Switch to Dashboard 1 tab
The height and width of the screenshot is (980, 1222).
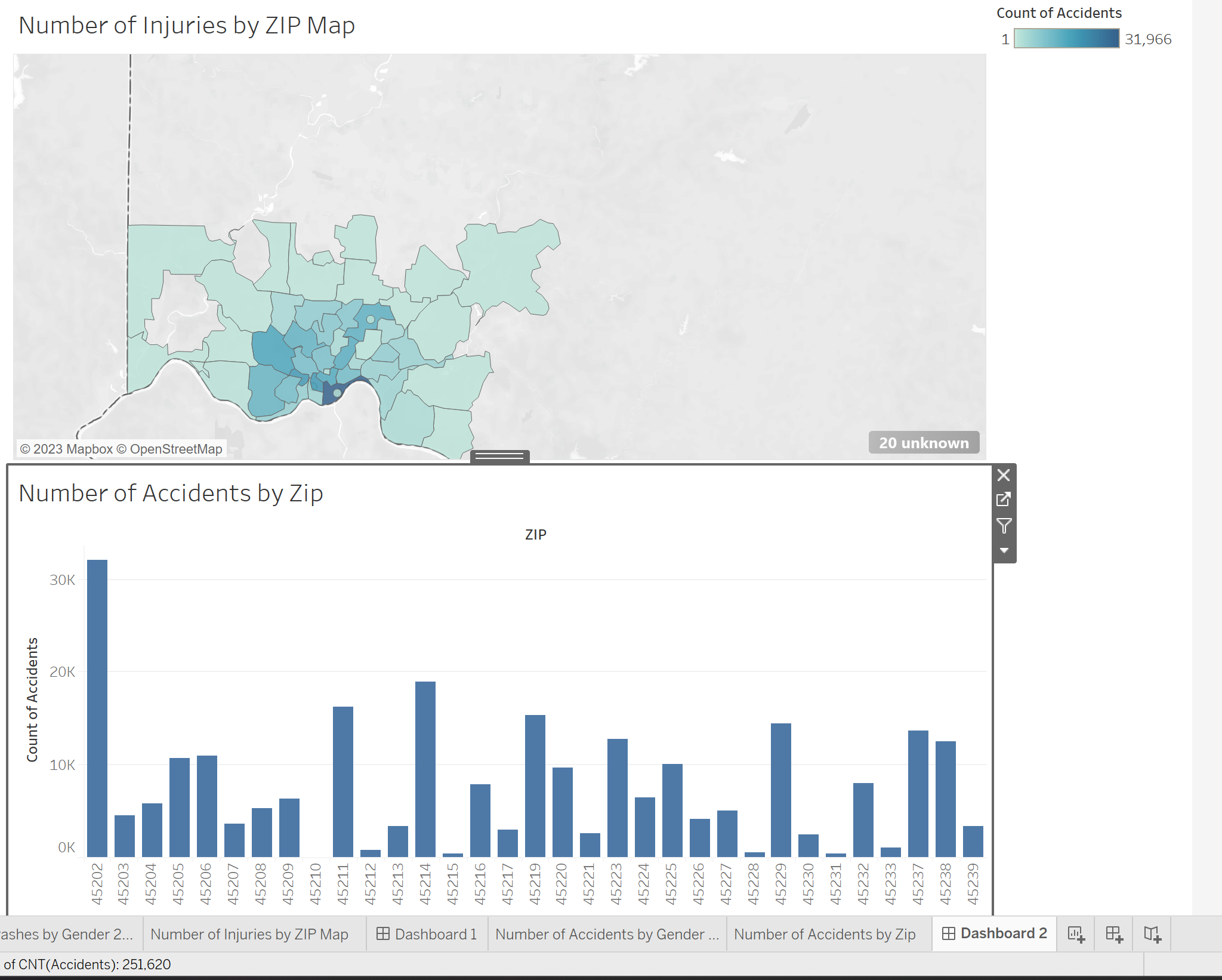427,934
